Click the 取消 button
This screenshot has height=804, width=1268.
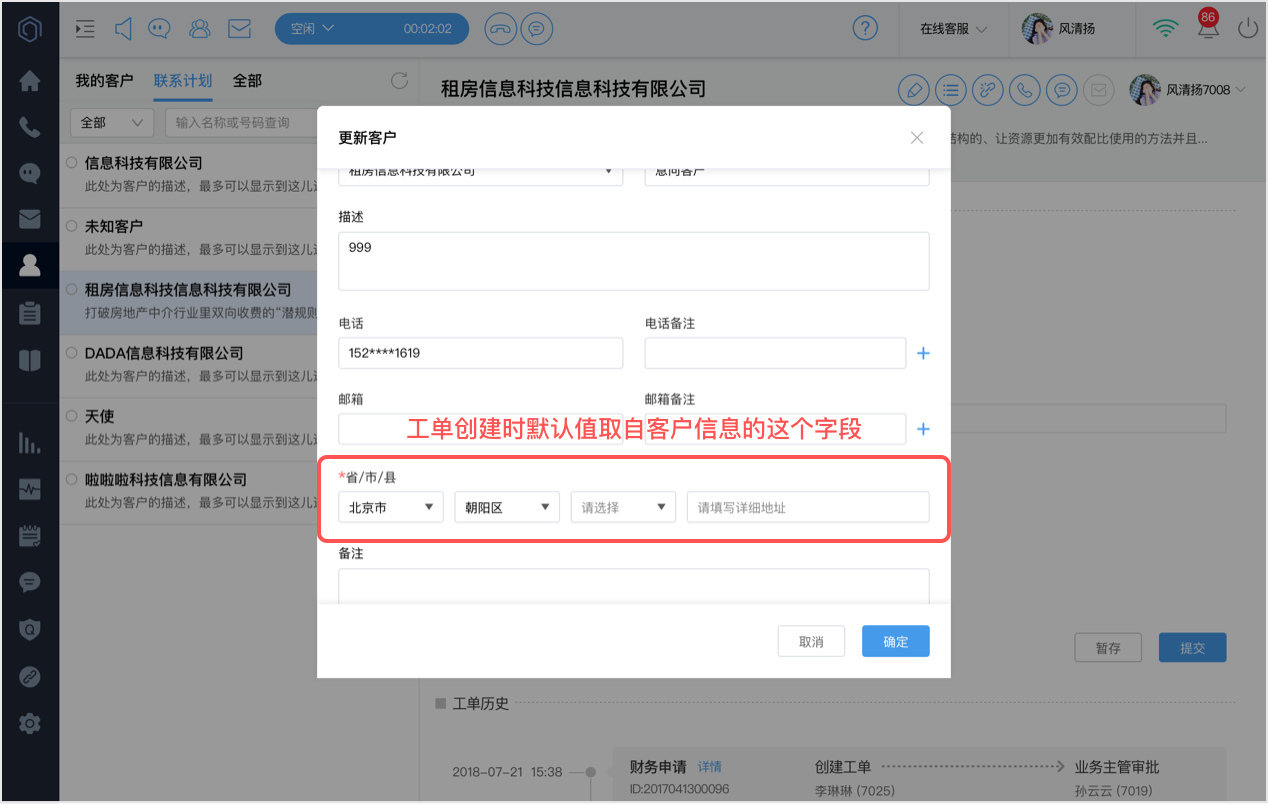coord(811,641)
